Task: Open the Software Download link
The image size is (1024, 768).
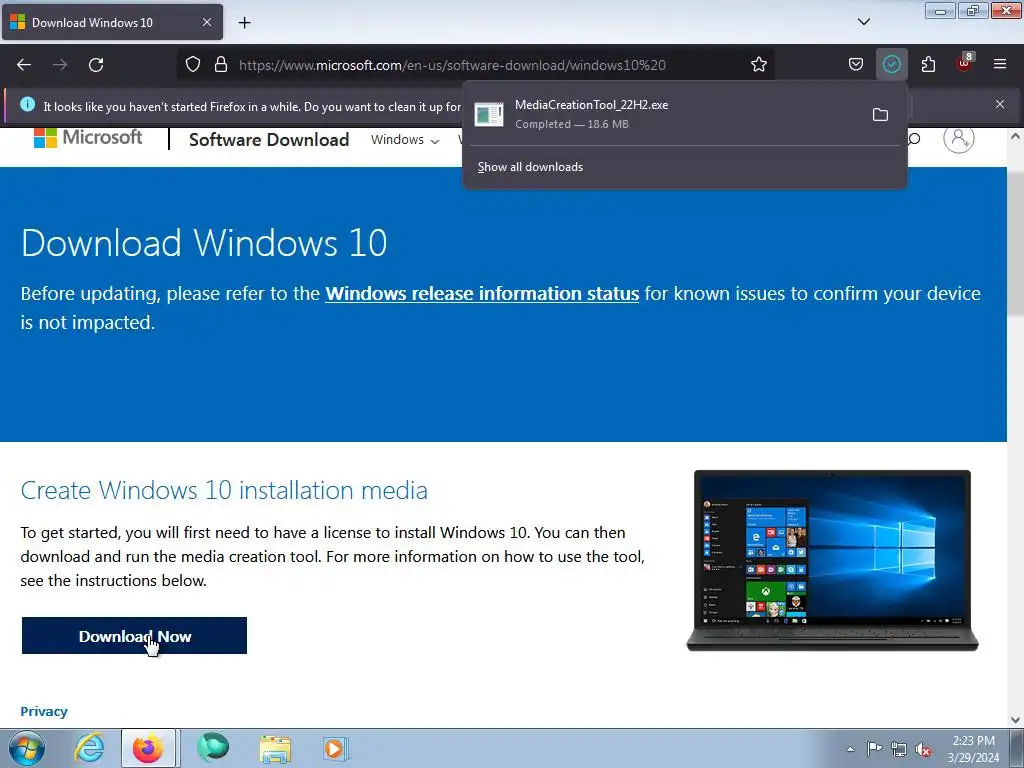Action: pos(269,140)
